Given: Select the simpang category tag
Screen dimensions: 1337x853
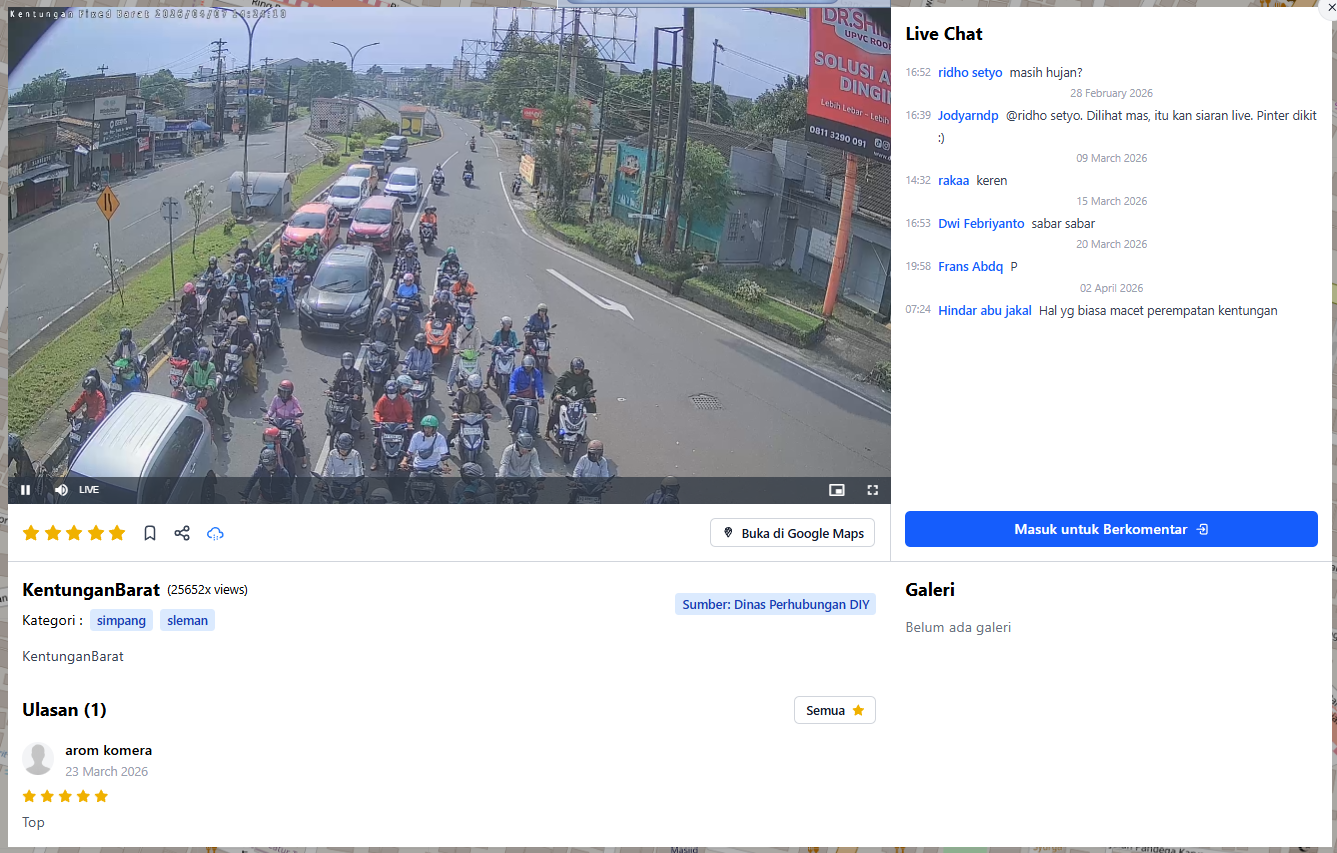Looking at the screenshot, I should point(121,620).
